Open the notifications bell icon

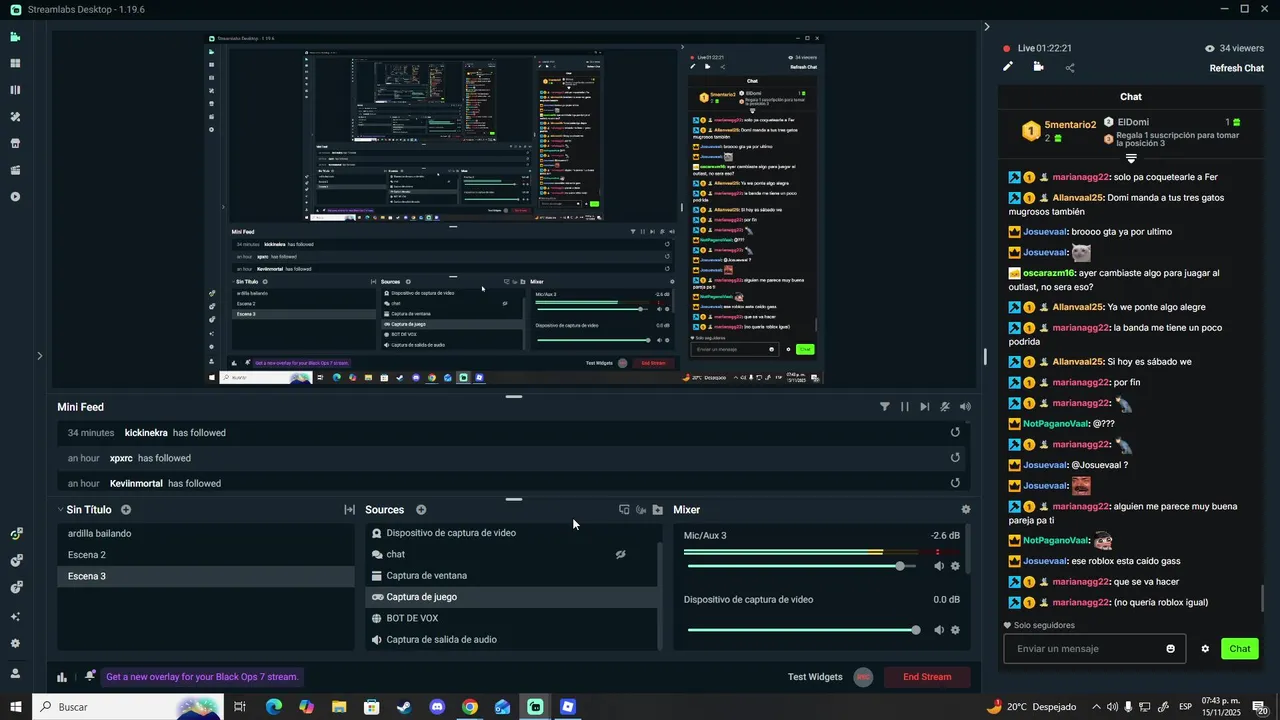coord(90,676)
